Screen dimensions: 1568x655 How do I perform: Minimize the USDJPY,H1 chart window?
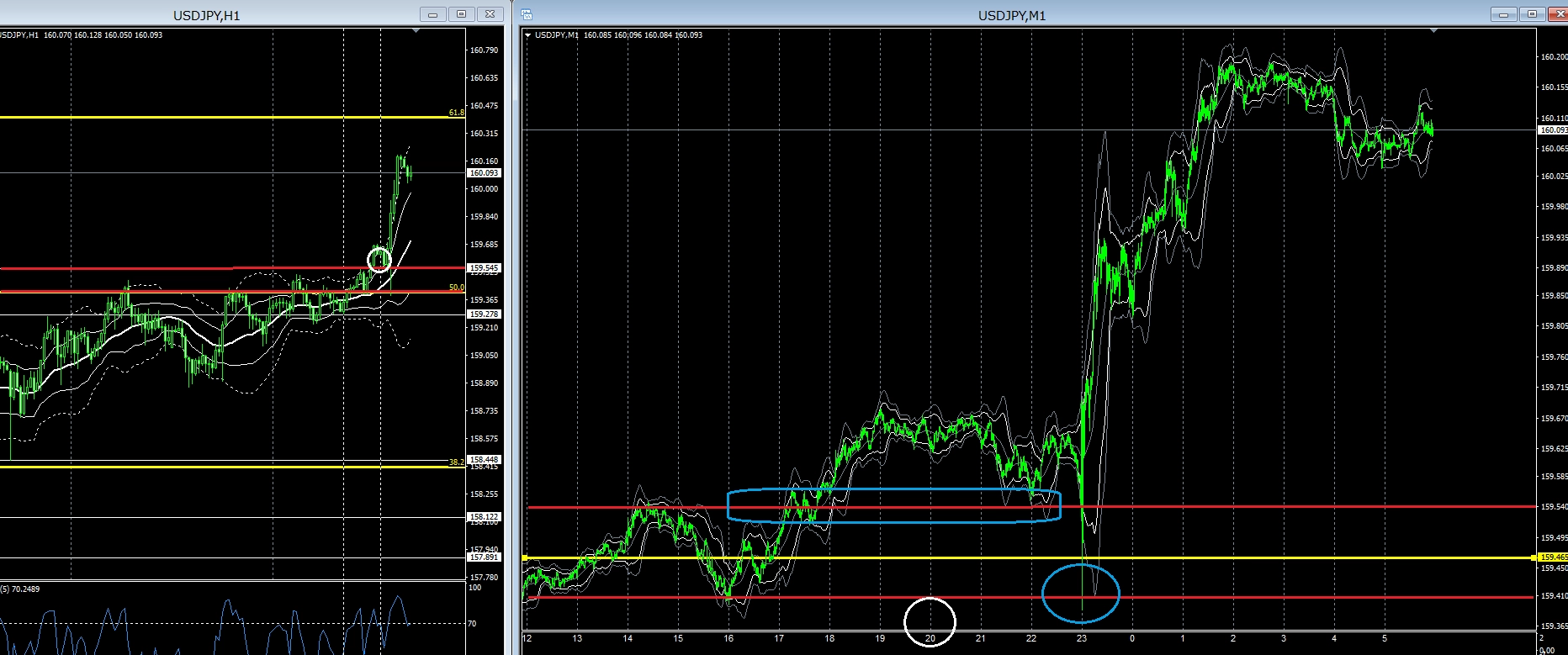pyautogui.click(x=433, y=14)
